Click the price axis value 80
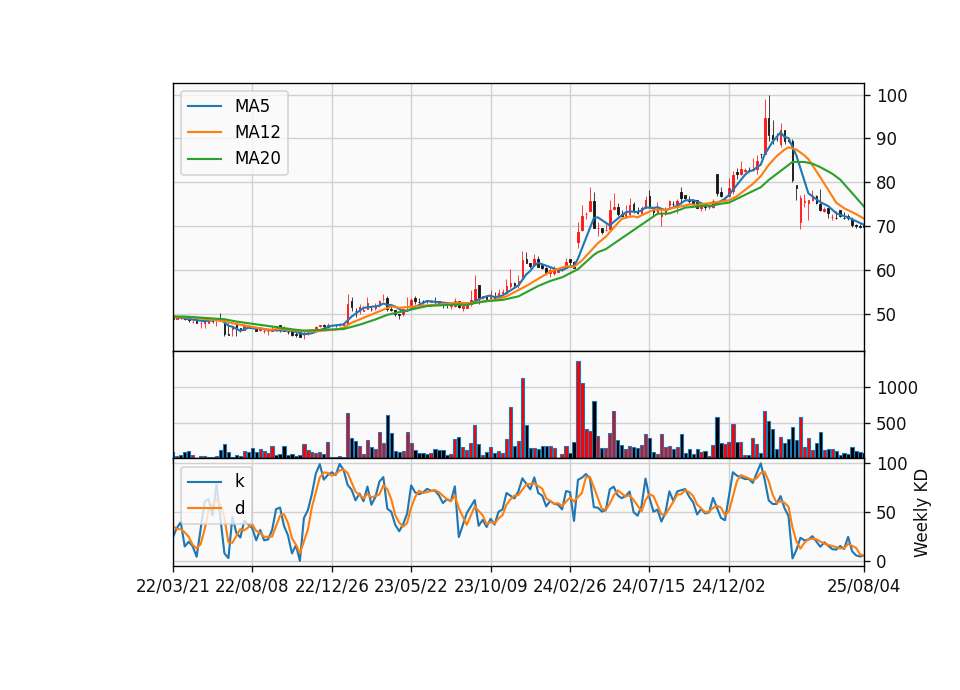Image resolution: width=960 pixels, height=690 pixels. pyautogui.click(x=887, y=183)
